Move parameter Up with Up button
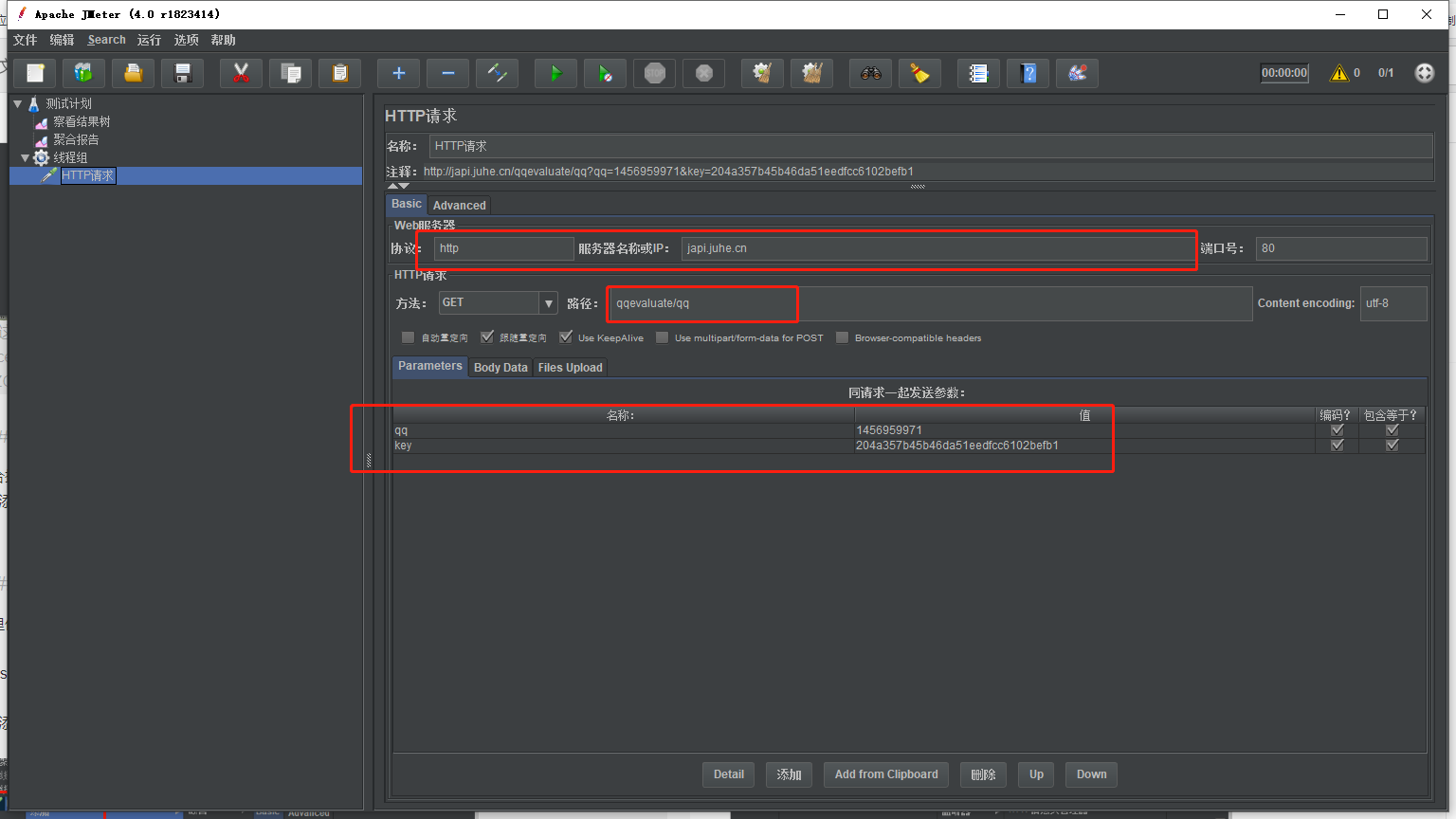This screenshot has width=1456, height=819. pyautogui.click(x=1037, y=774)
